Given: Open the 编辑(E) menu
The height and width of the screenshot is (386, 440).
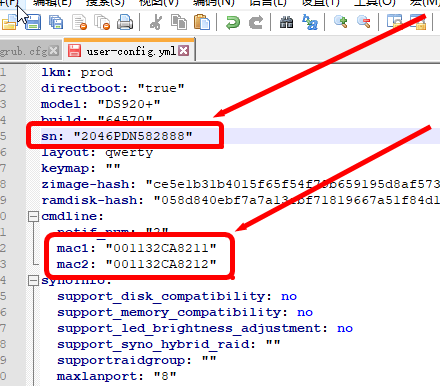Looking at the screenshot, I should click(x=52, y=3).
